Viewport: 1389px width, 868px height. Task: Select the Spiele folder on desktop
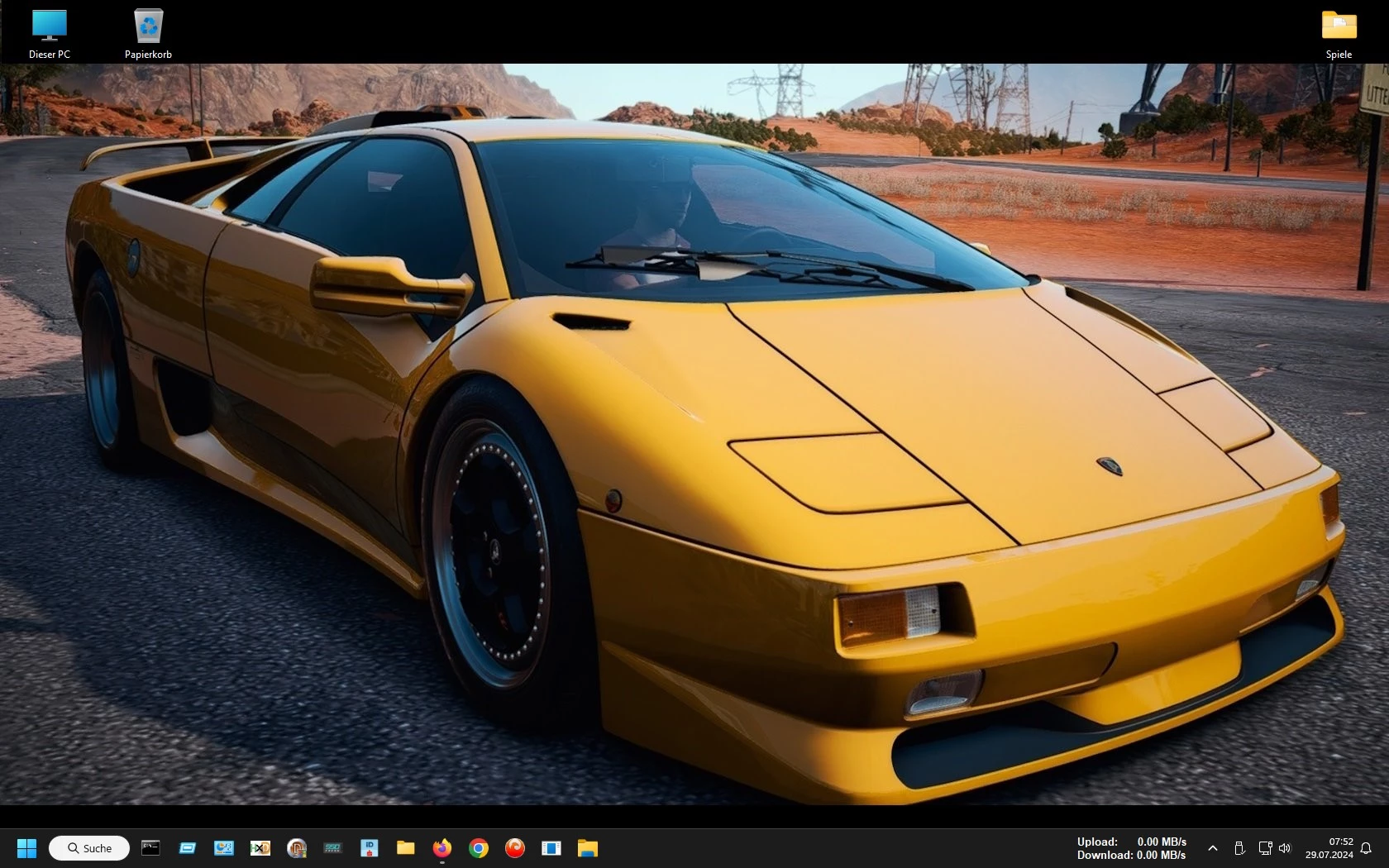point(1339,33)
